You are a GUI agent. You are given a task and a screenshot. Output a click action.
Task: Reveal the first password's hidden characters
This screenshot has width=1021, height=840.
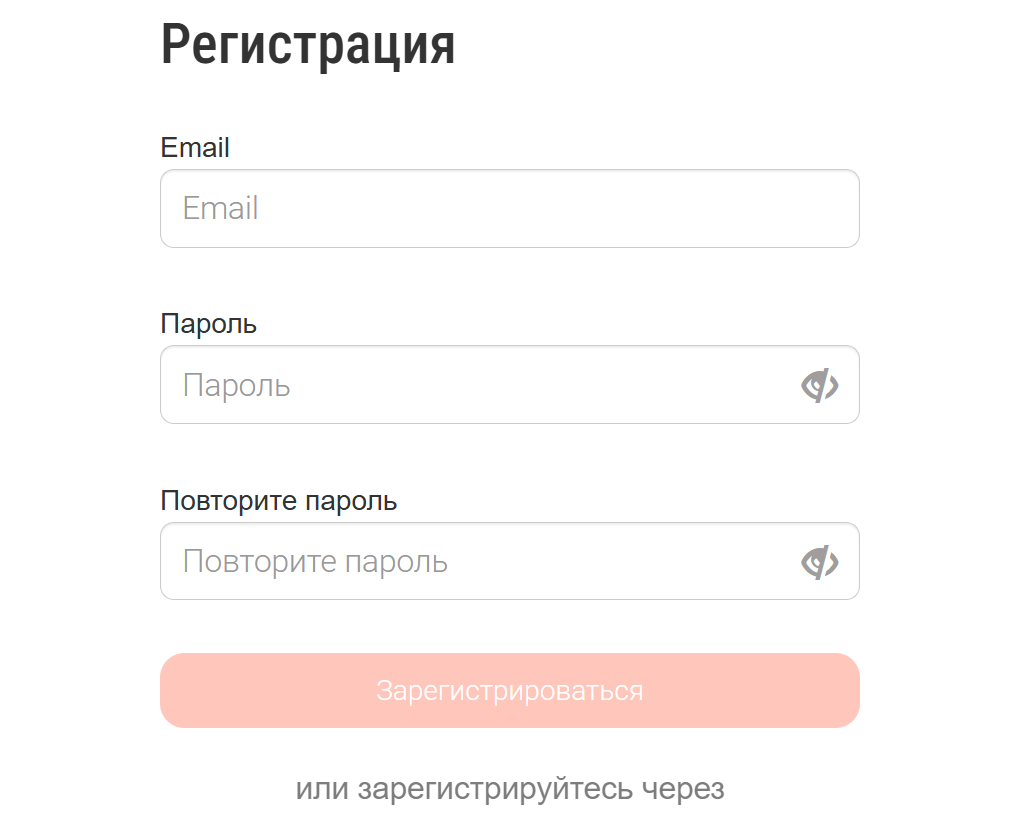[x=819, y=385]
